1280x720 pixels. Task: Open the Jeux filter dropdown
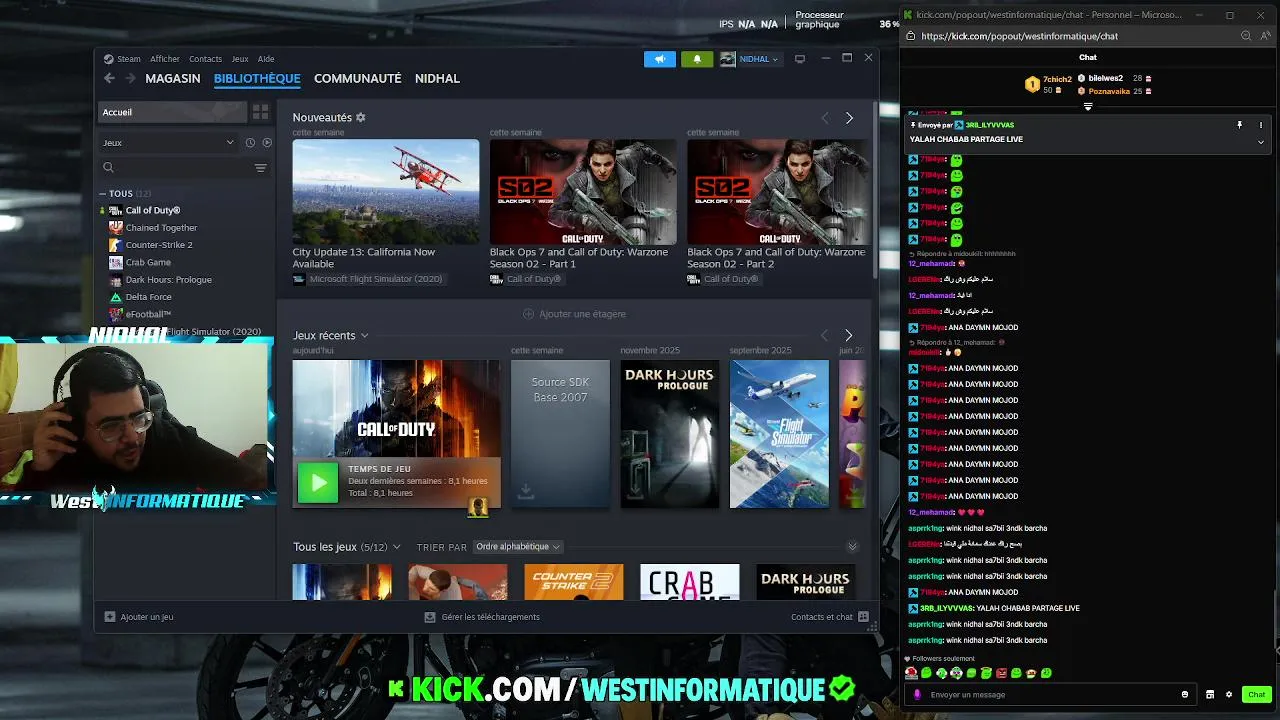[x=168, y=143]
